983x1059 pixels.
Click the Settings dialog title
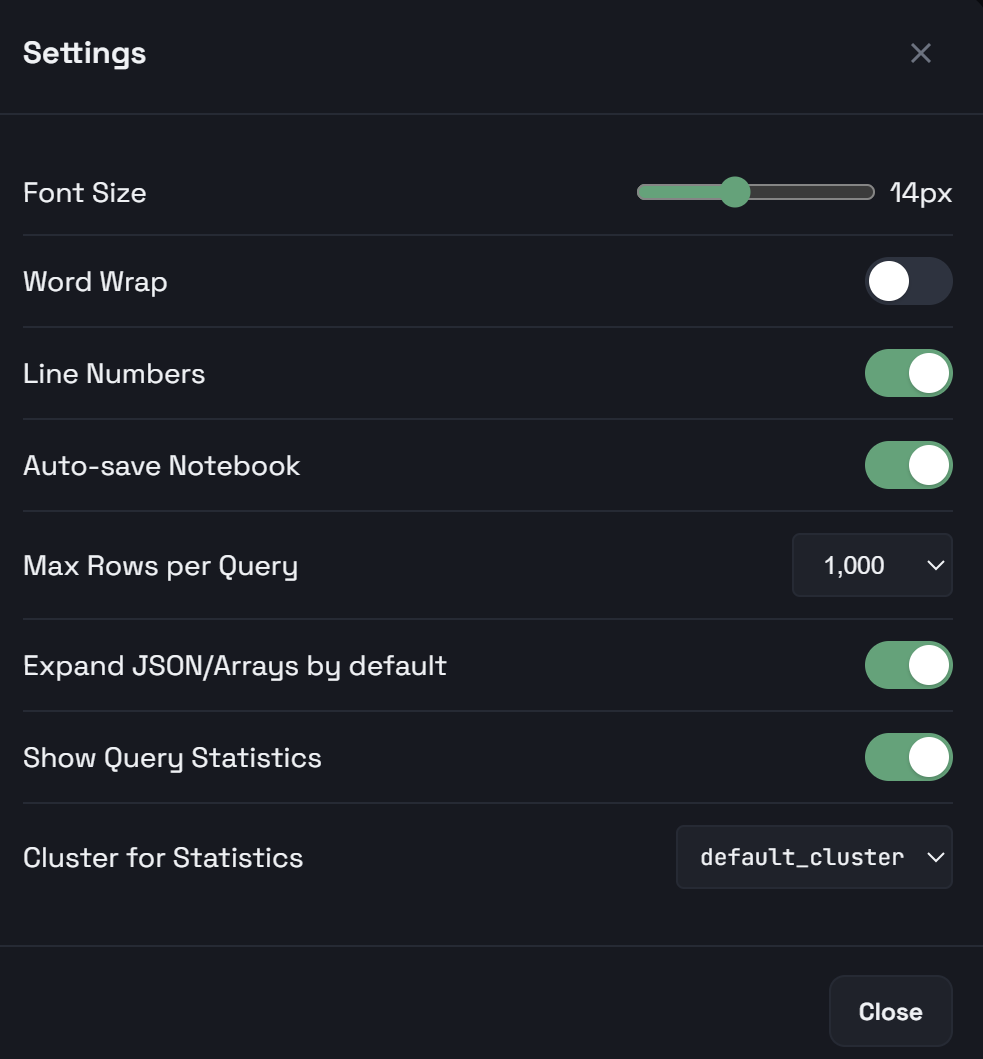[x=84, y=53]
